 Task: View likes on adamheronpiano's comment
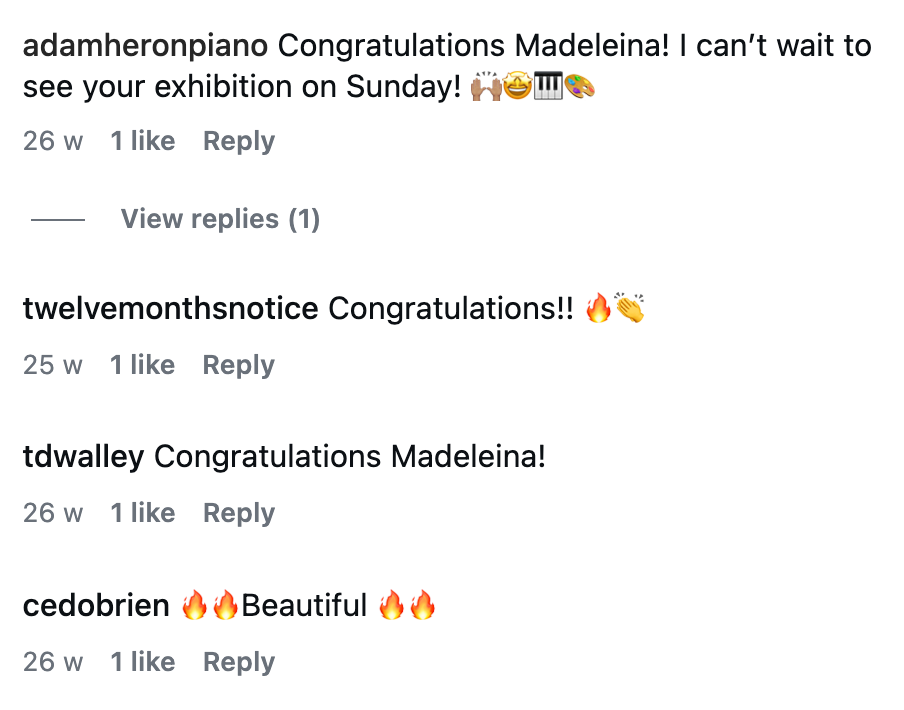tap(142, 141)
